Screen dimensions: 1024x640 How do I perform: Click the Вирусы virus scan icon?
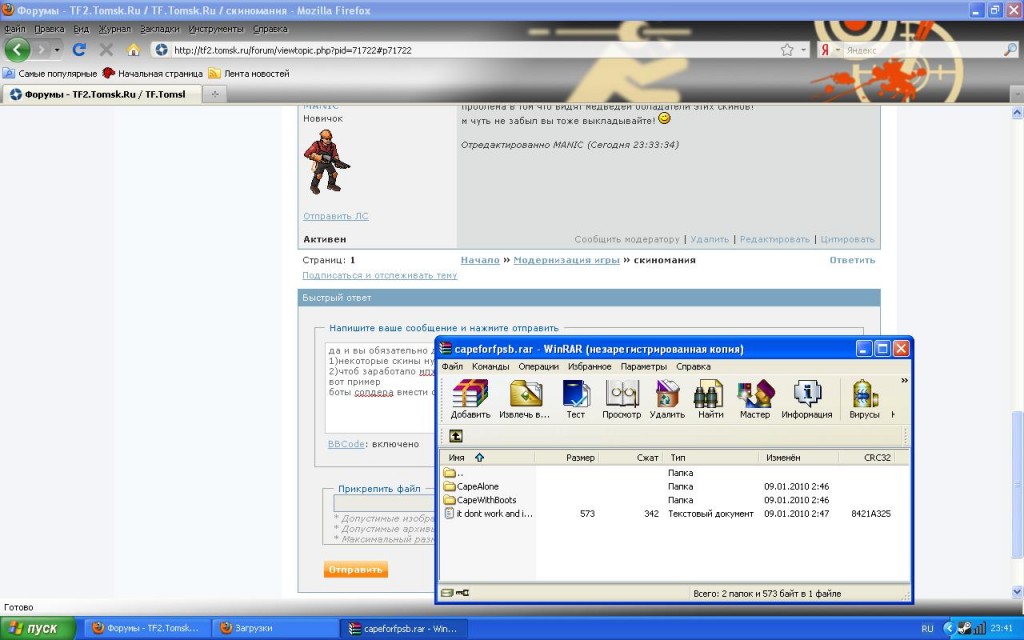coord(864,398)
